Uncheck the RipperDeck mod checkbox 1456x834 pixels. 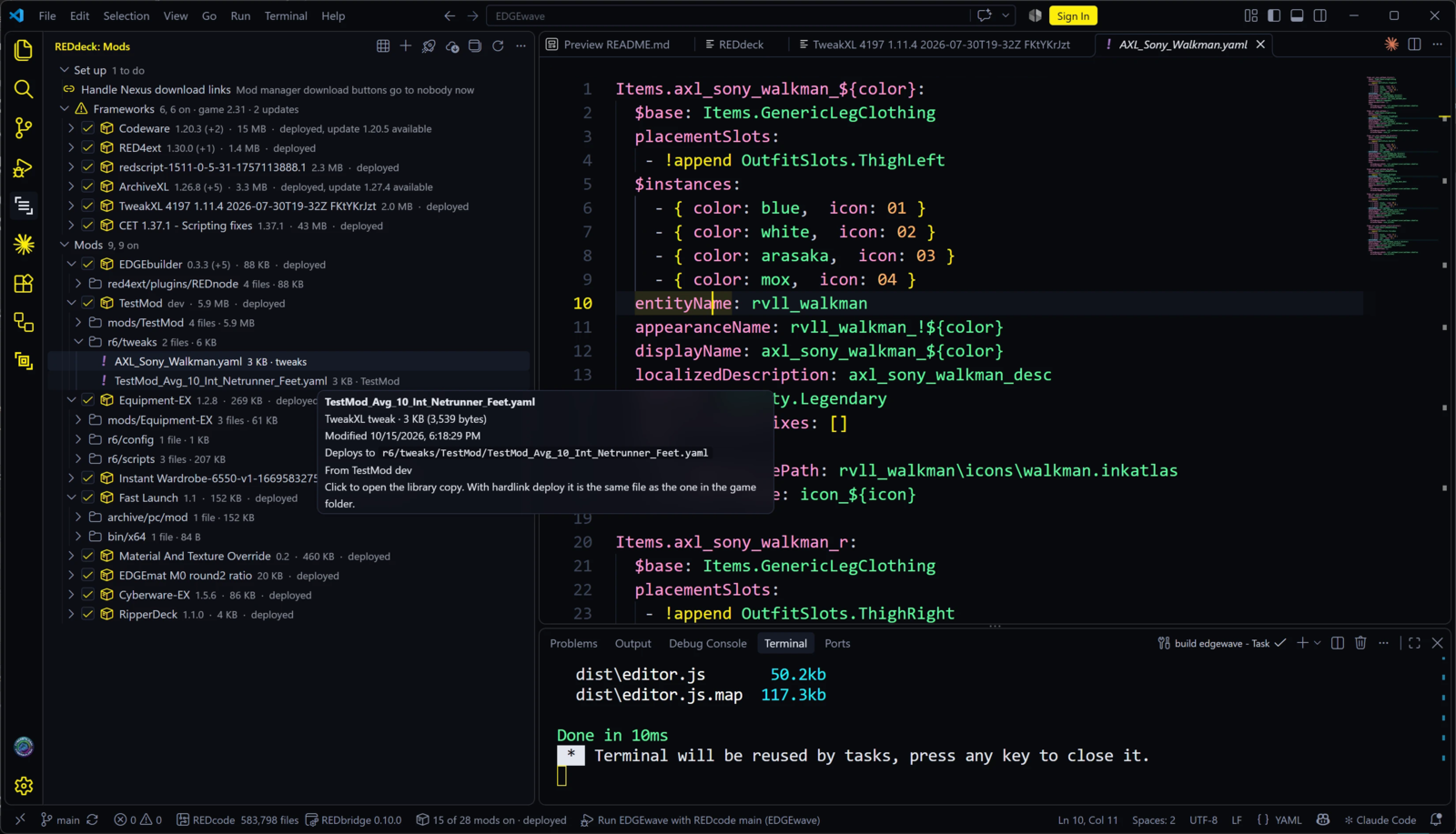pos(88,614)
